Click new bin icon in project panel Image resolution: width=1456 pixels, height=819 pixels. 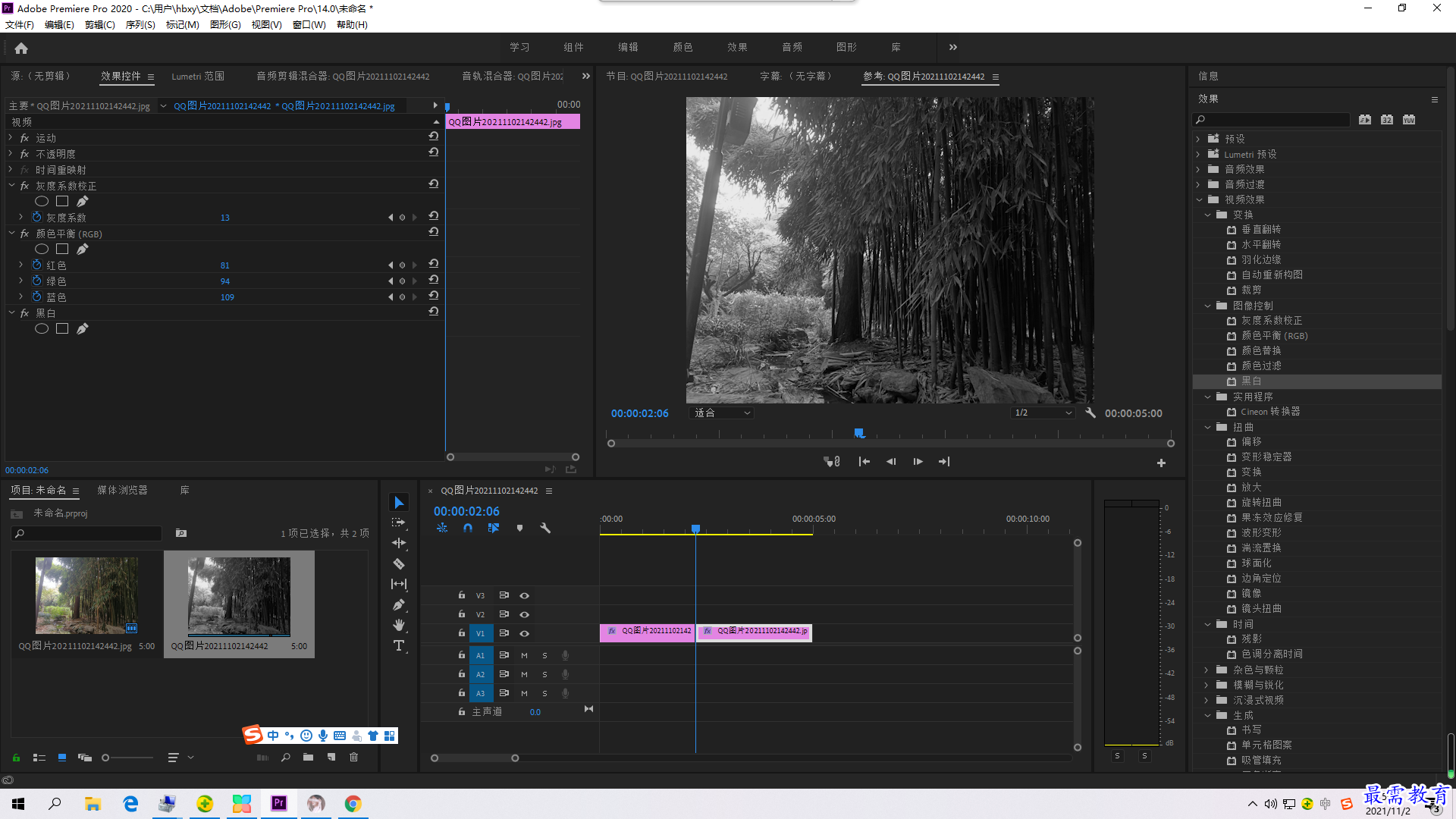pos(308,757)
